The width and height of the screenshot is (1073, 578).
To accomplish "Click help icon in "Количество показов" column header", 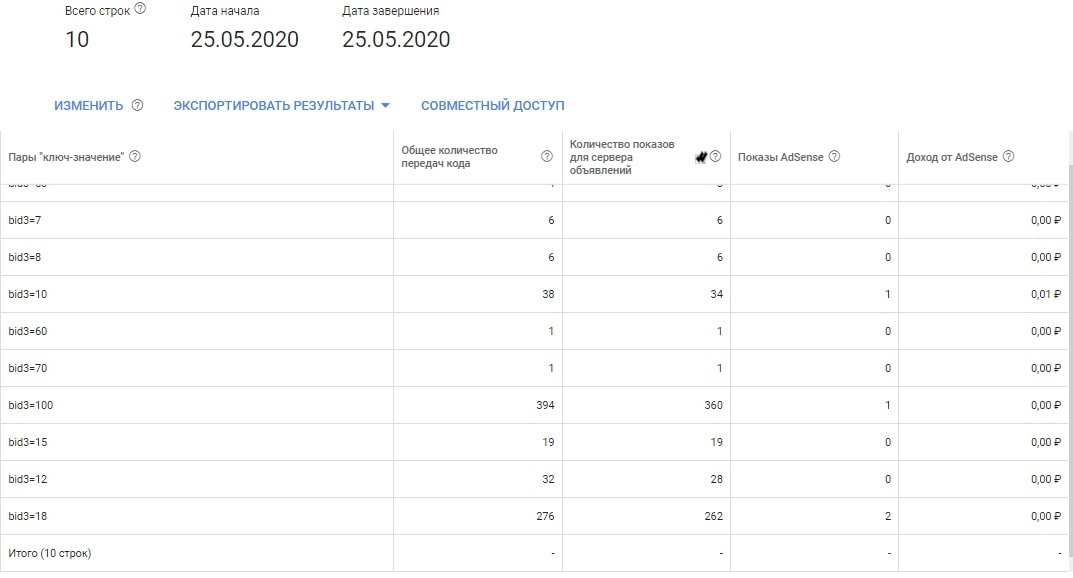I will (x=715, y=156).
